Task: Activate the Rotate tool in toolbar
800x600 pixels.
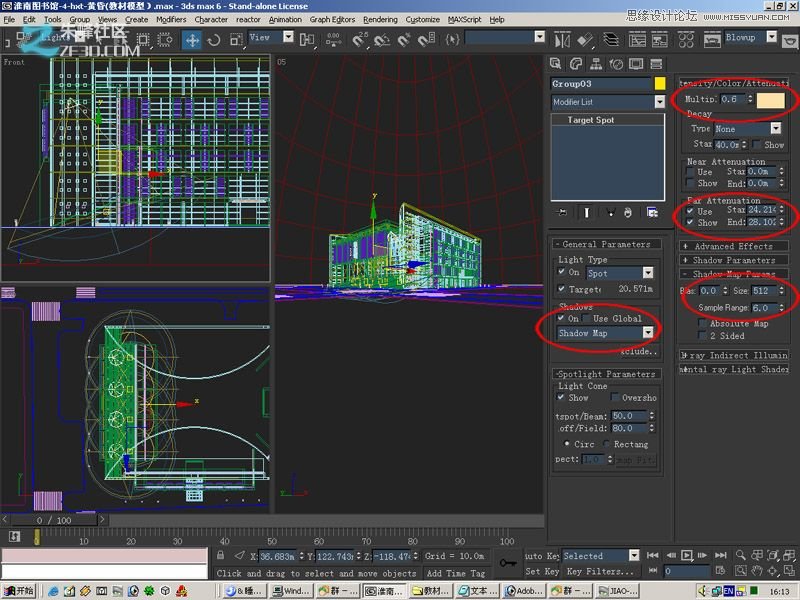Action: pos(214,40)
